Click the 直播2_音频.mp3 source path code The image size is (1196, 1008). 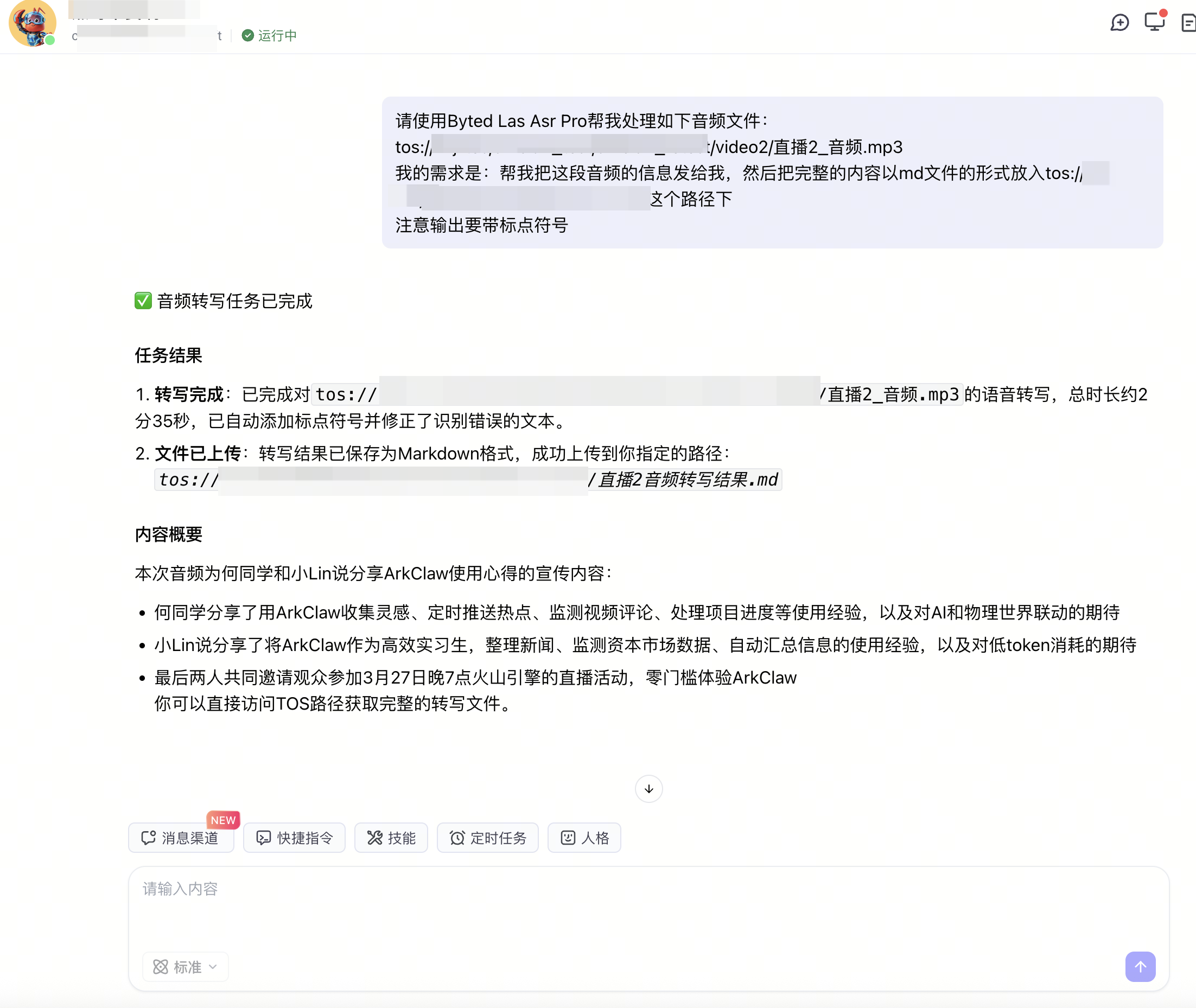(637, 394)
